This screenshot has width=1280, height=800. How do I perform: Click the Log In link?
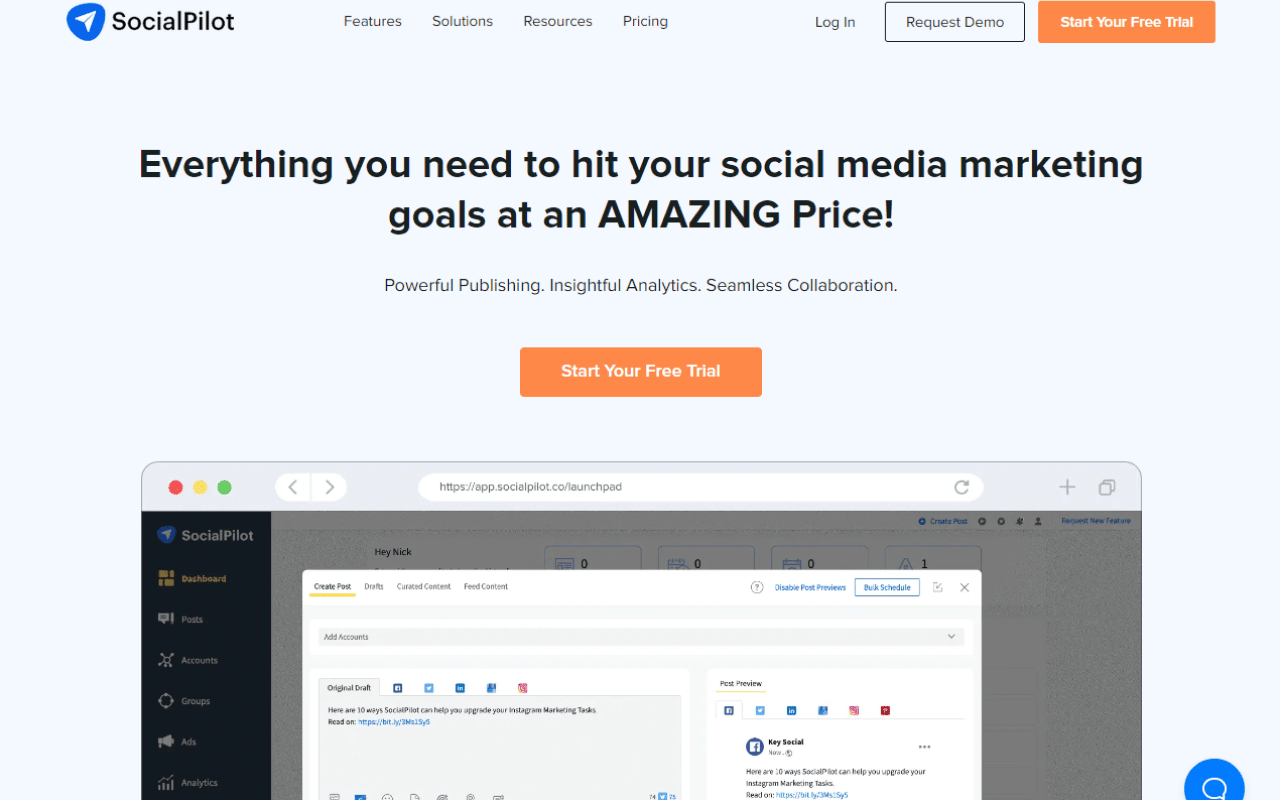(x=835, y=22)
